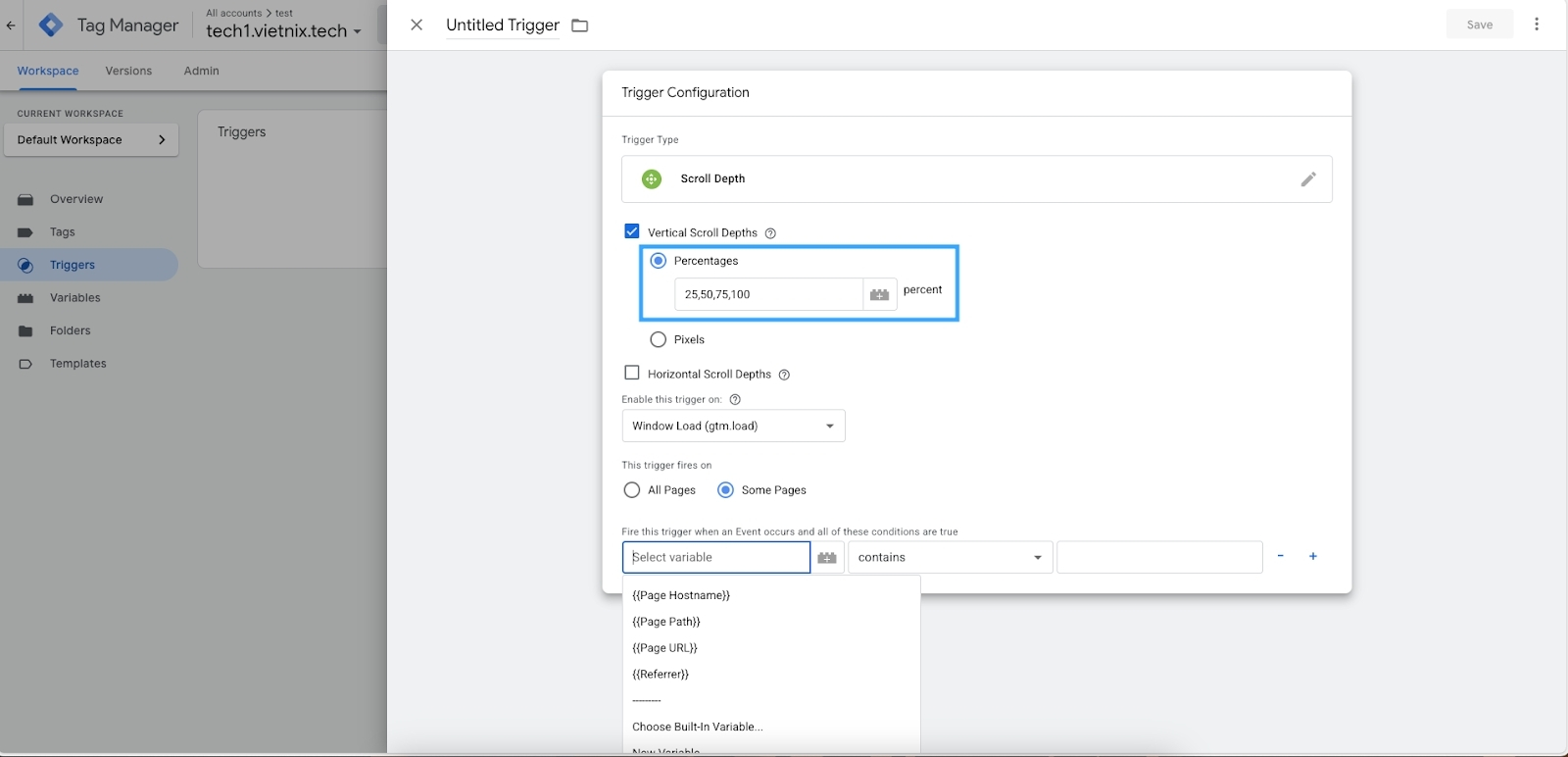The width and height of the screenshot is (1568, 757).
Task: Expand the Default Workspace selector
Action: pos(91,139)
